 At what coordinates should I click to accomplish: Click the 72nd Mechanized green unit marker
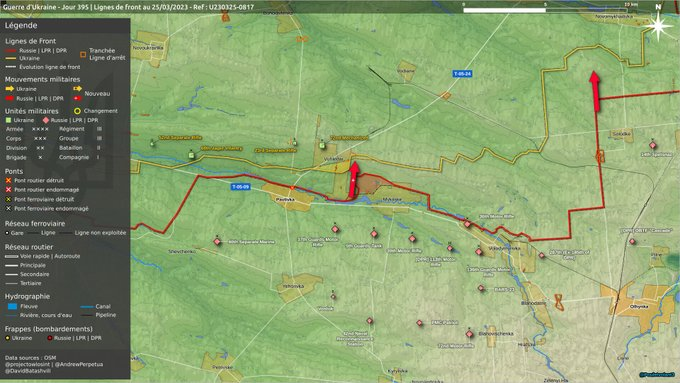(x=322, y=145)
